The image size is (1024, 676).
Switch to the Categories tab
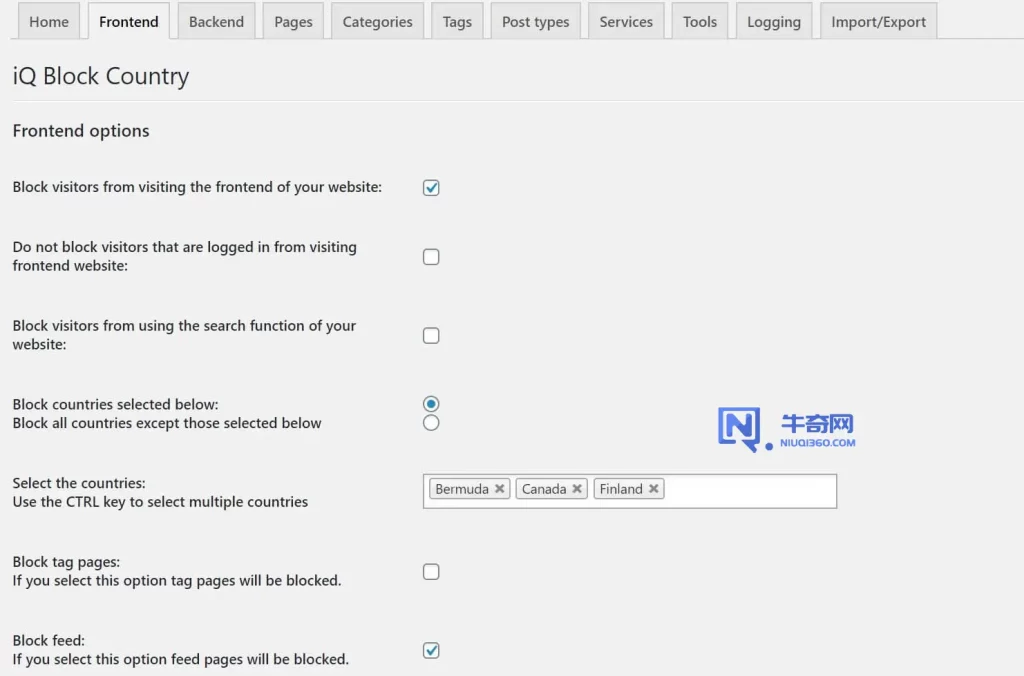pos(377,20)
